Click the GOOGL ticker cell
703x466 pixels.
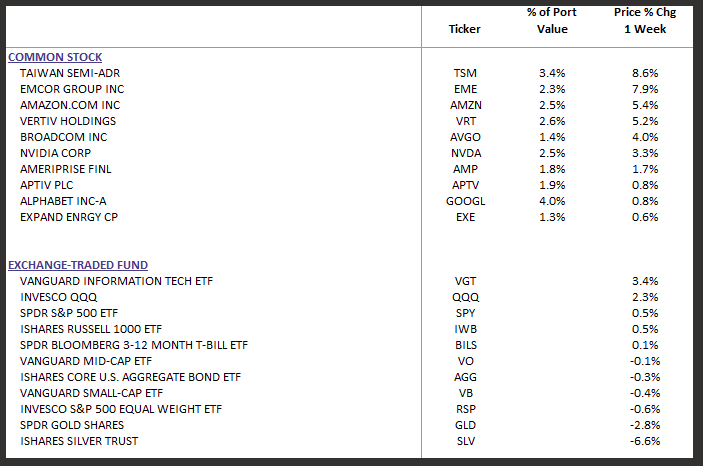(465, 201)
